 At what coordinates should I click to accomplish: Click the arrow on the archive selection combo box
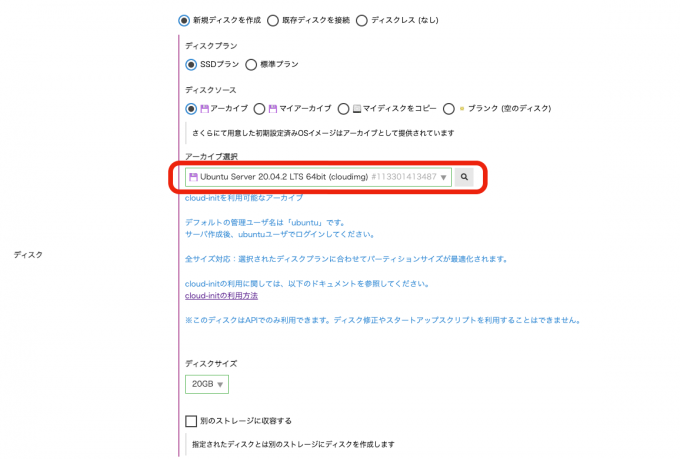tap(443, 177)
